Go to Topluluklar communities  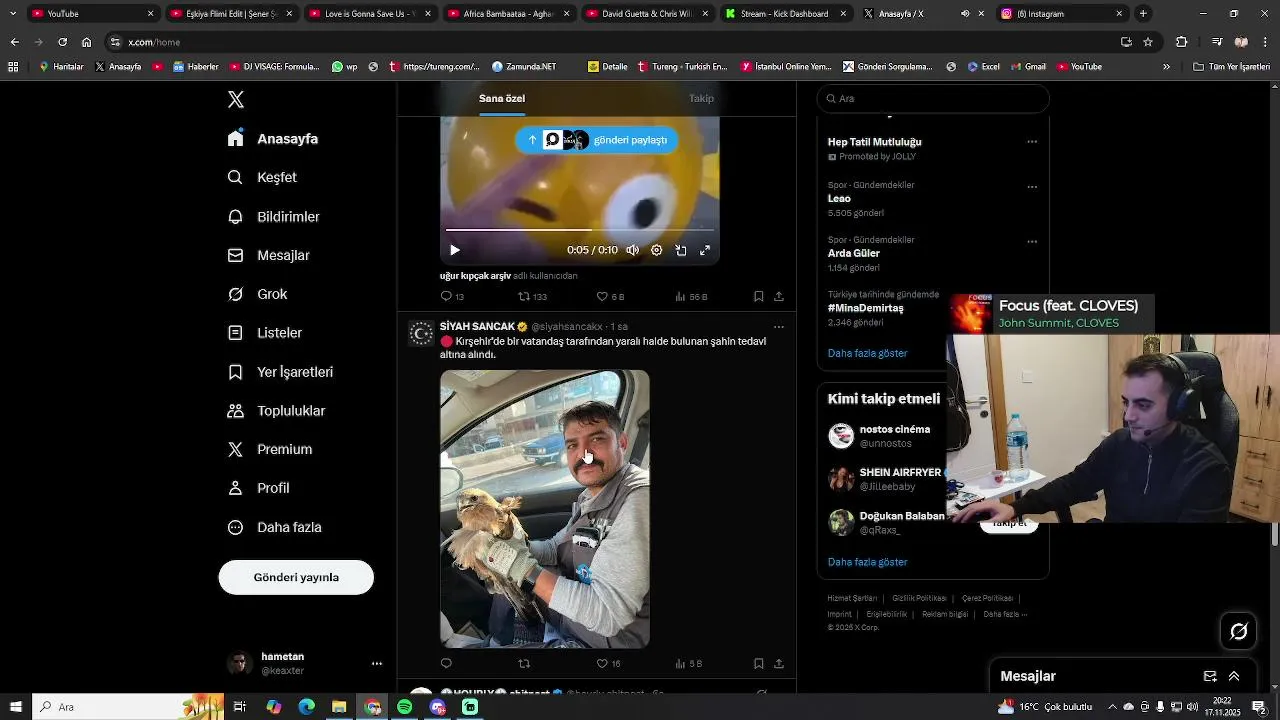point(276,411)
